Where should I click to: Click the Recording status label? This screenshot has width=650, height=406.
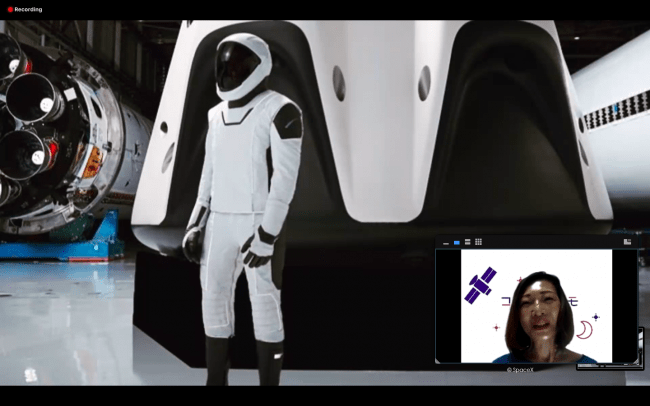pyautogui.click(x=29, y=9)
